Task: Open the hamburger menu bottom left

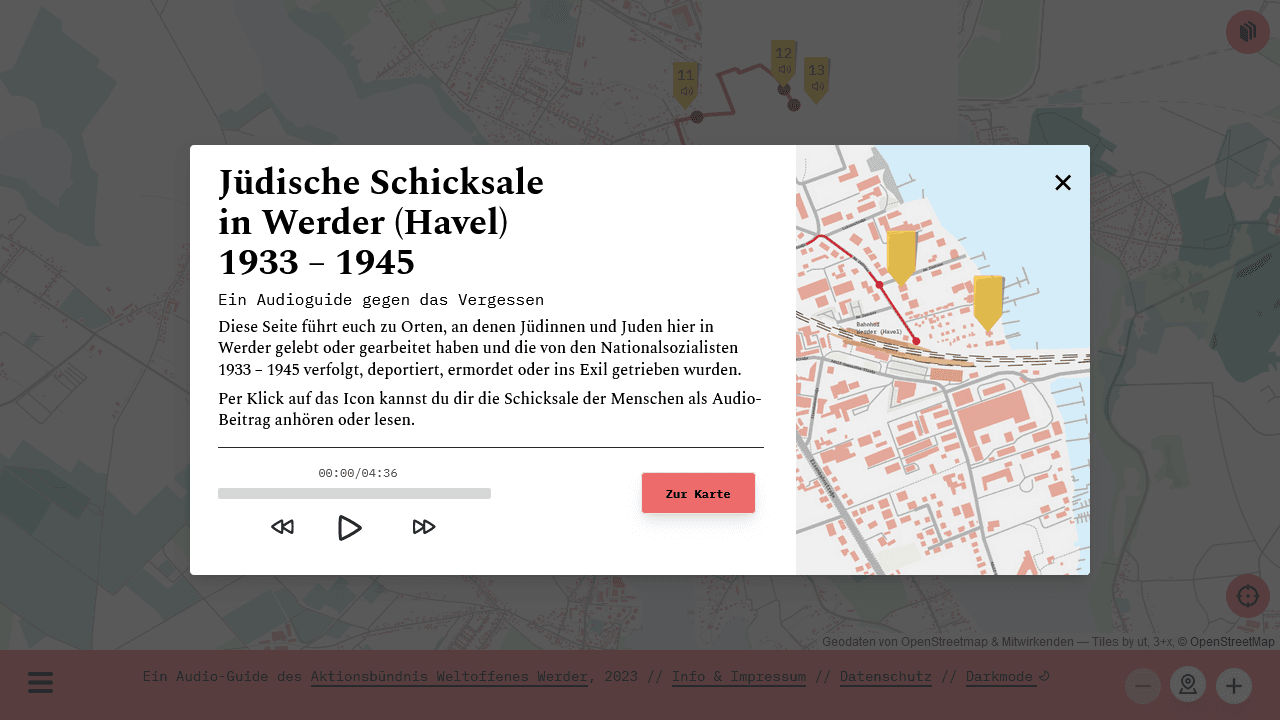Action: coord(40,683)
